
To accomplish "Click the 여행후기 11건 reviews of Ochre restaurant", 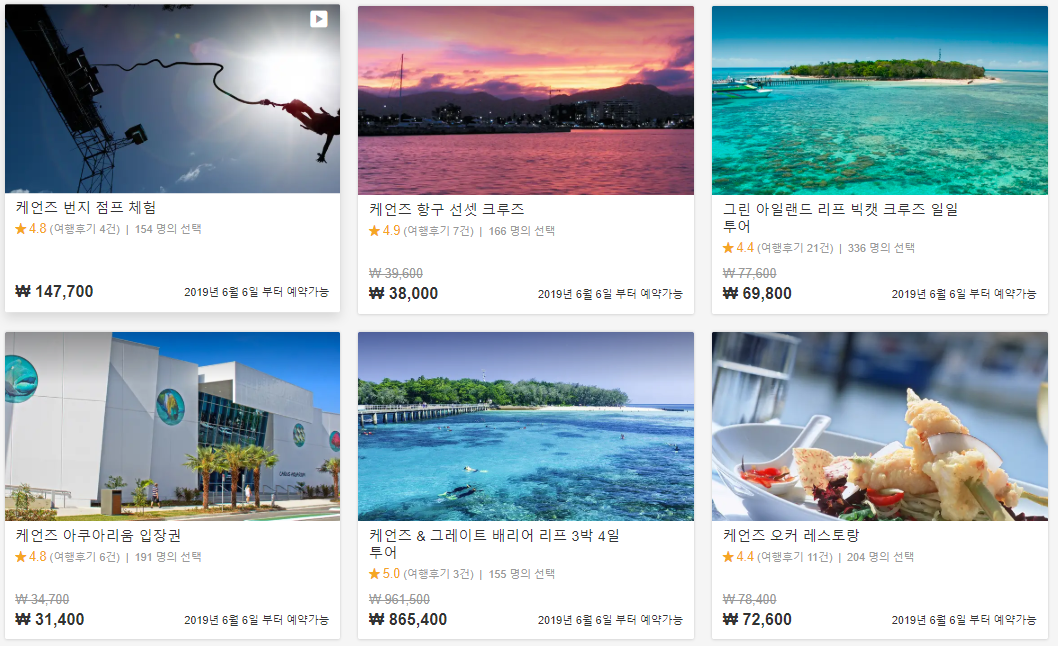I will (x=795, y=557).
